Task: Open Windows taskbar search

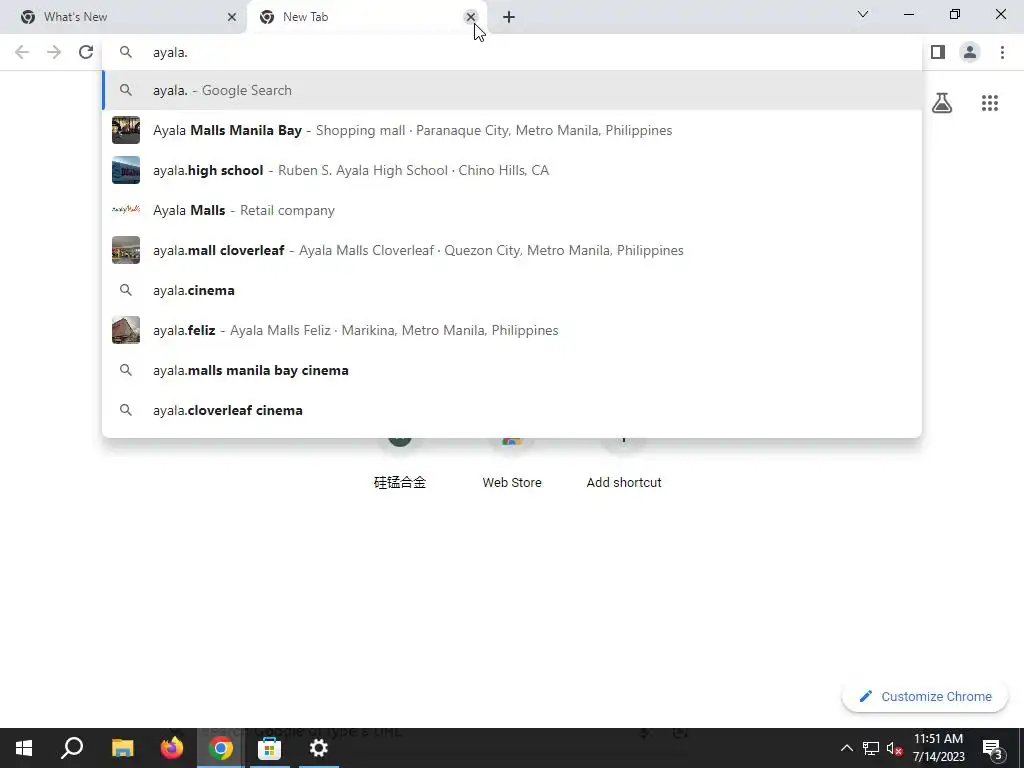Action: pos(72,748)
